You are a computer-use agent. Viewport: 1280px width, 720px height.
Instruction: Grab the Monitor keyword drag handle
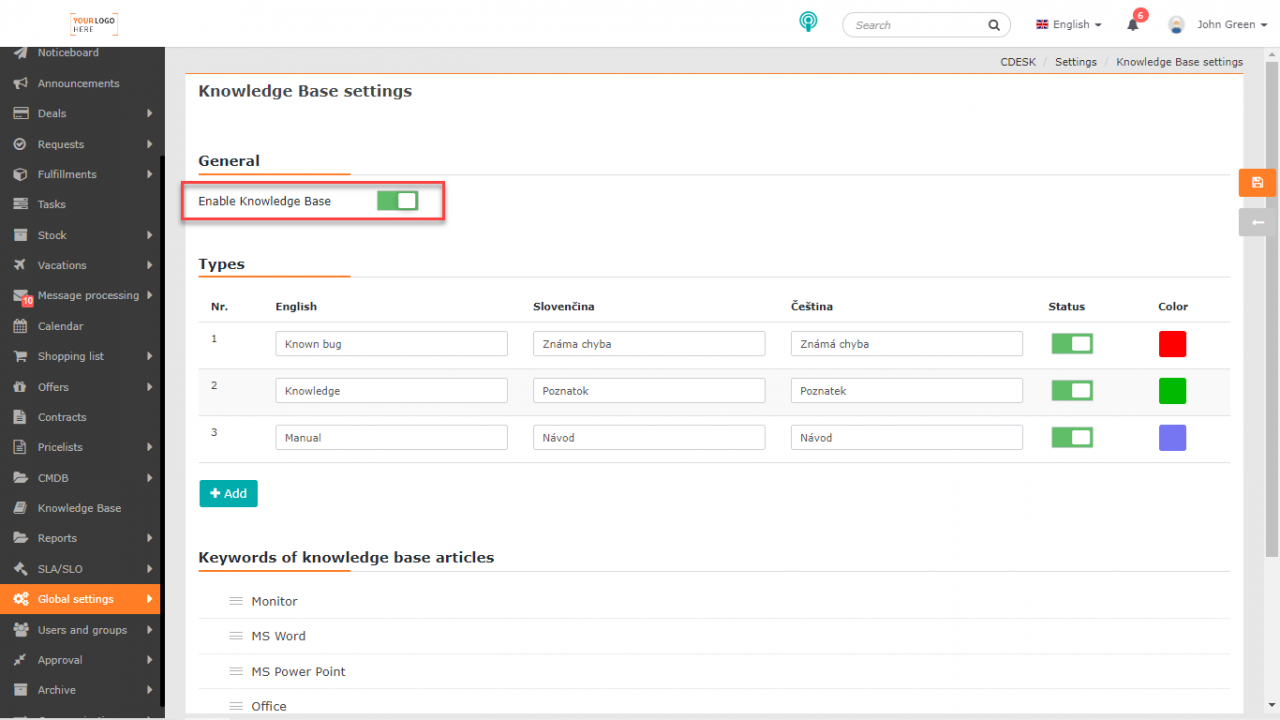[236, 601]
